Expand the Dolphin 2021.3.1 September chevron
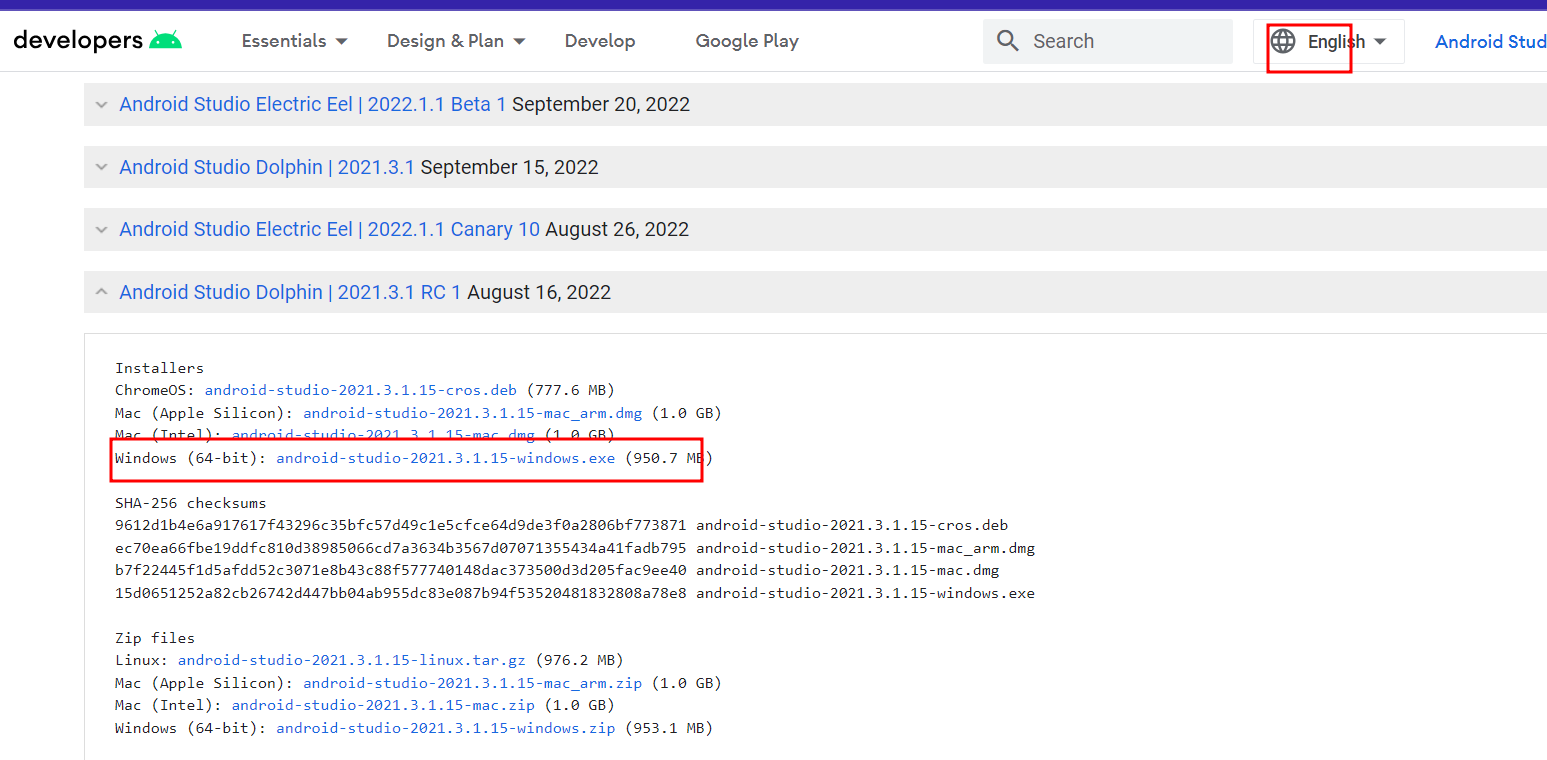 pyautogui.click(x=101, y=167)
